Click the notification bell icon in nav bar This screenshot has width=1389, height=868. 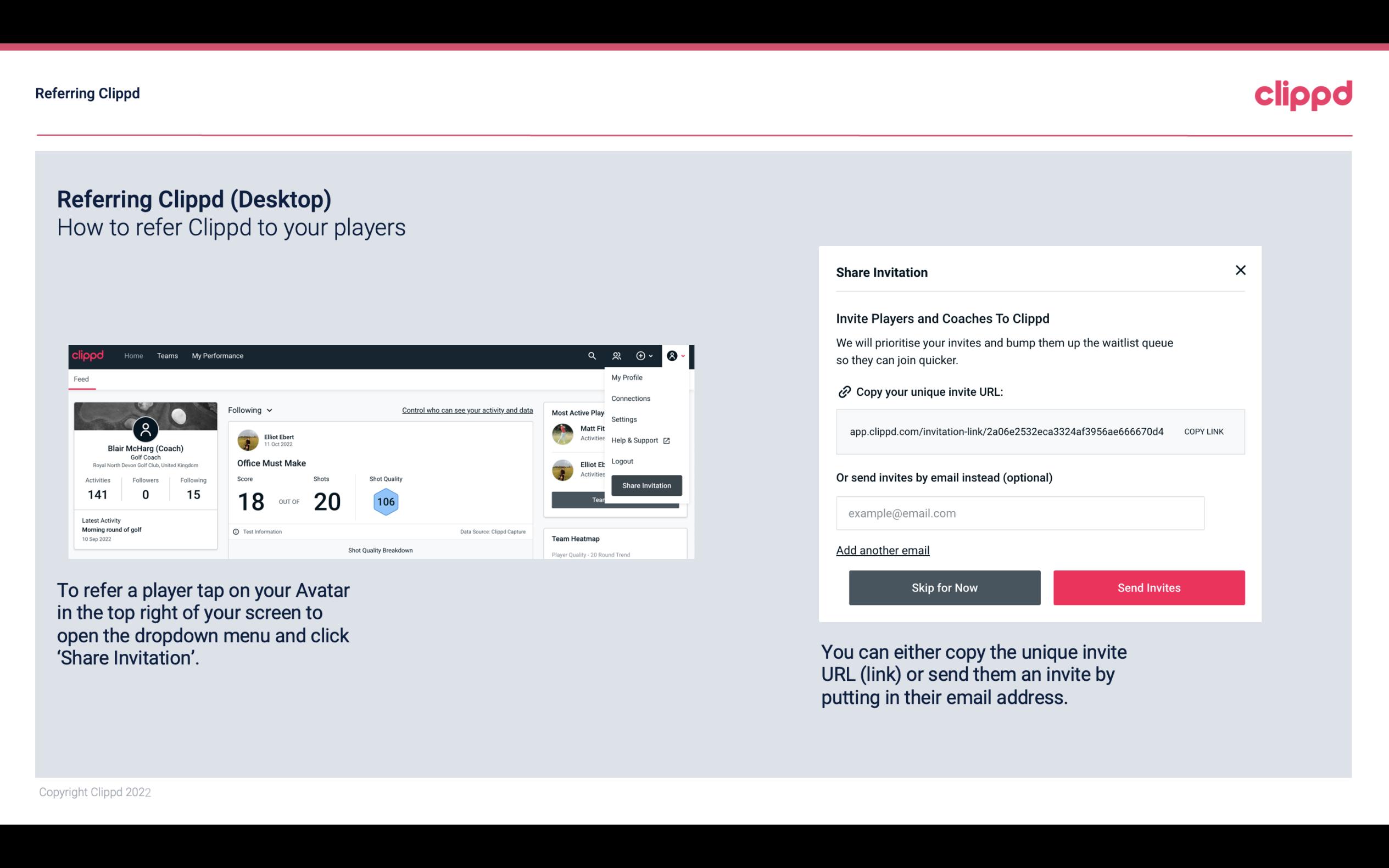[x=617, y=355]
